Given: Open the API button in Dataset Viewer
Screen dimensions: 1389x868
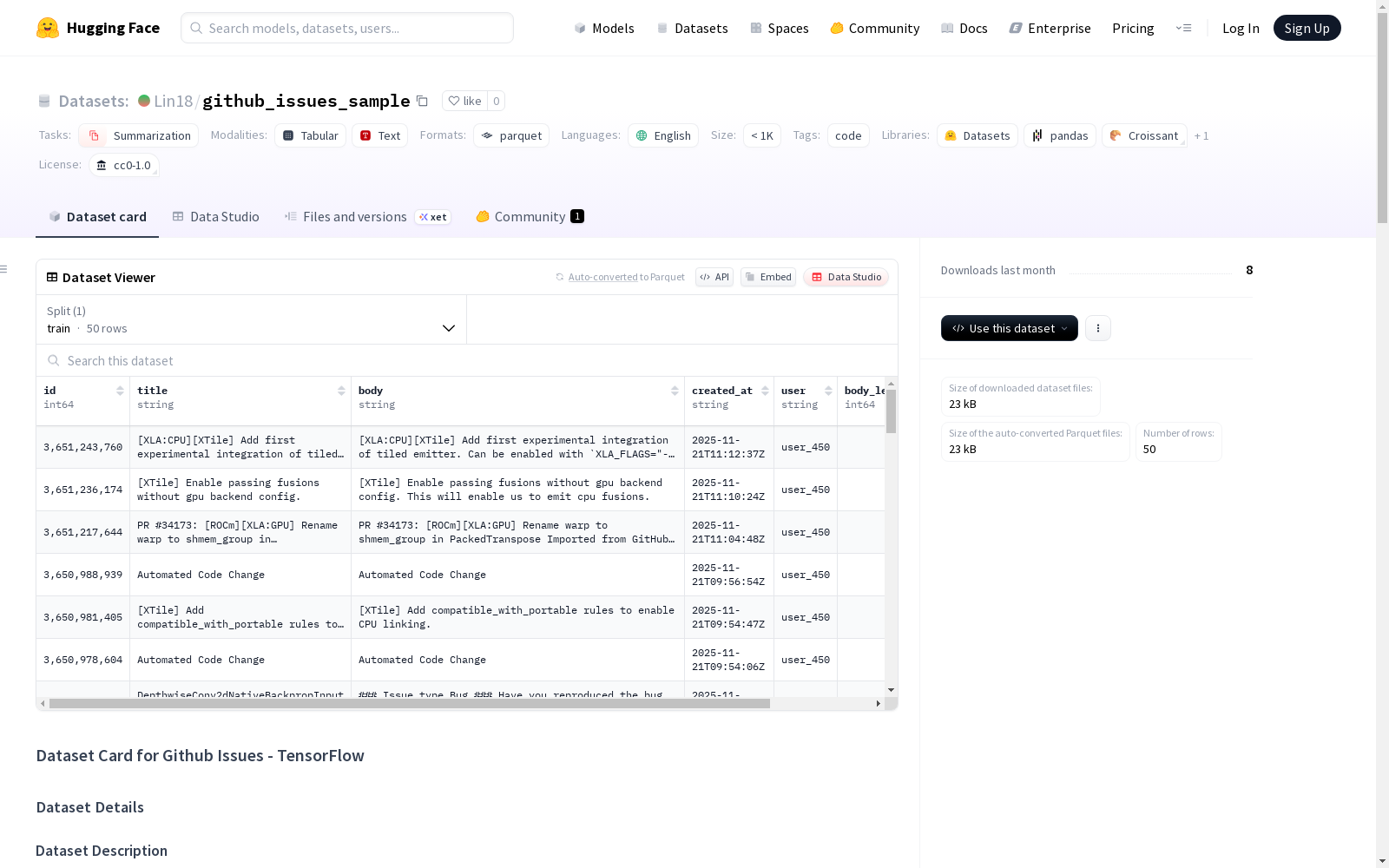Looking at the screenshot, I should pyautogui.click(x=714, y=277).
